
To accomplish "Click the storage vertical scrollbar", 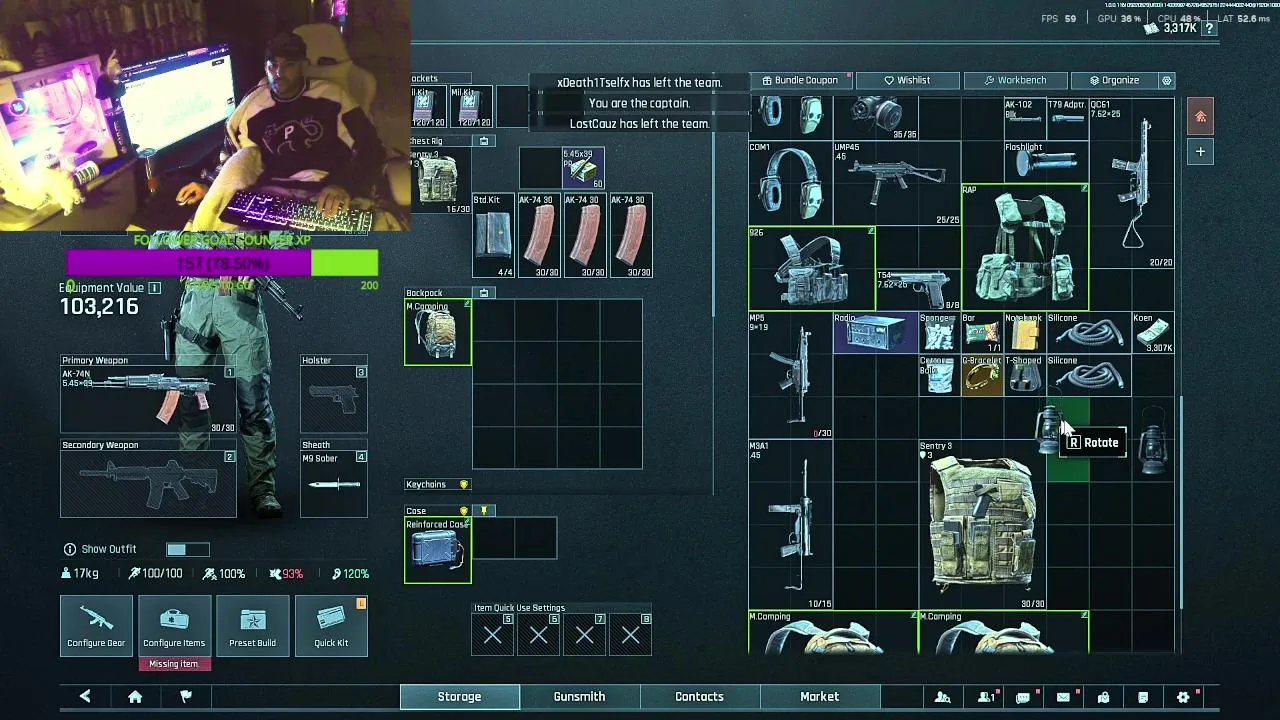I will click(1181, 500).
